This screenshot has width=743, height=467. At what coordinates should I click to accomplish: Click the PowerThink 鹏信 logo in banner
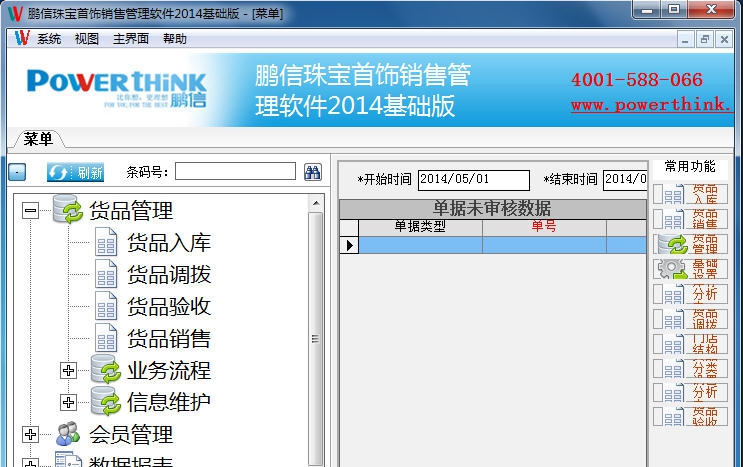pyautogui.click(x=117, y=89)
